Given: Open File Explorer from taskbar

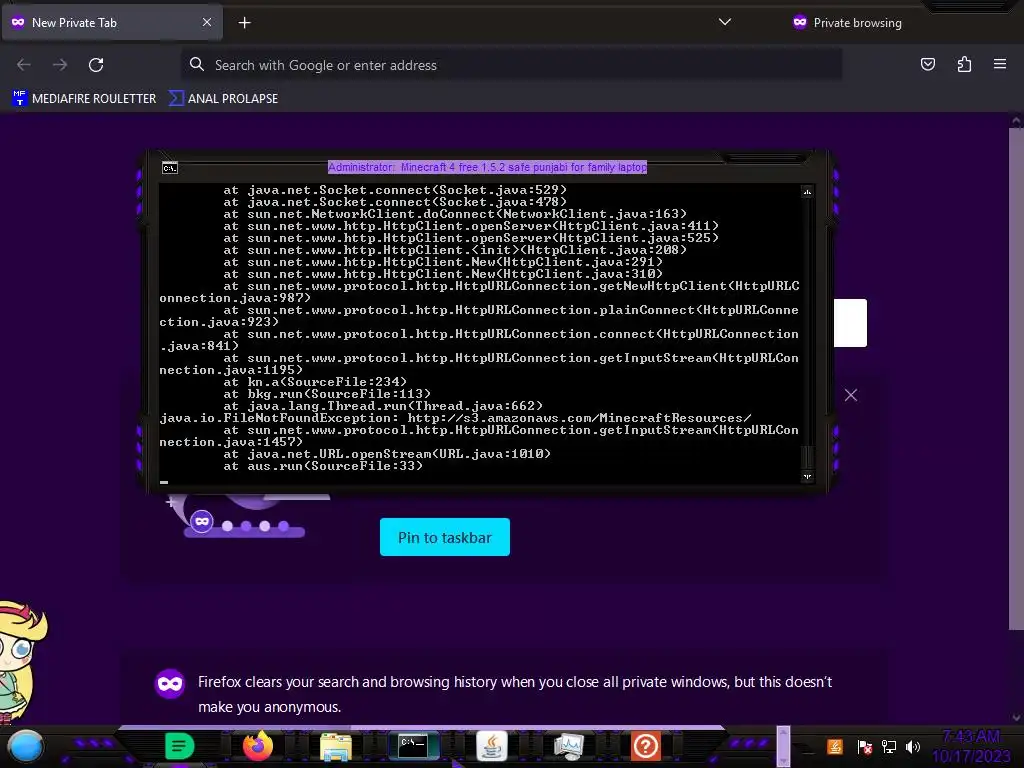Looking at the screenshot, I should [336, 746].
